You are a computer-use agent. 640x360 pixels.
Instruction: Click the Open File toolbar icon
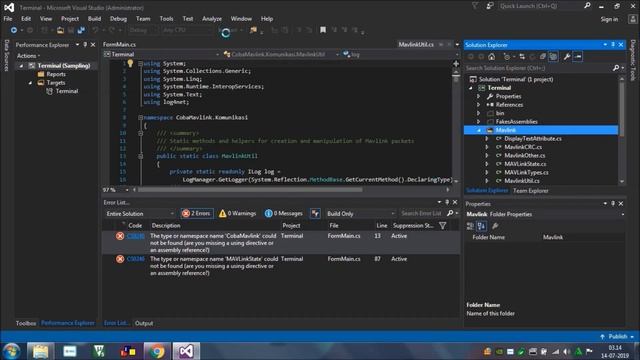tap(60, 30)
